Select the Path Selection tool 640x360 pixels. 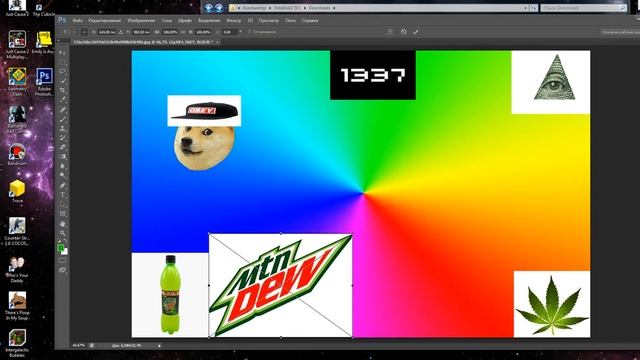click(x=62, y=204)
